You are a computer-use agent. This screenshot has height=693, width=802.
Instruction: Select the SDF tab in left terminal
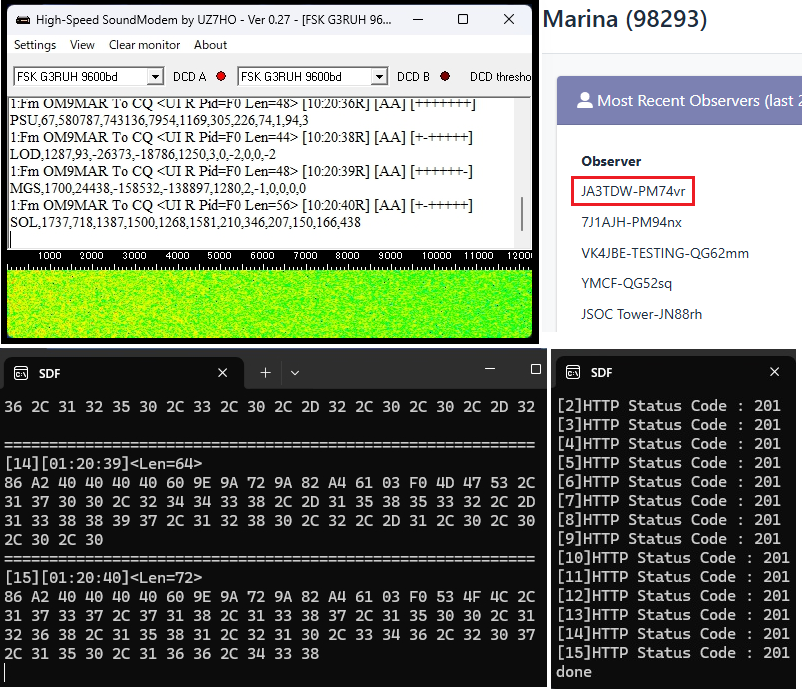123,373
